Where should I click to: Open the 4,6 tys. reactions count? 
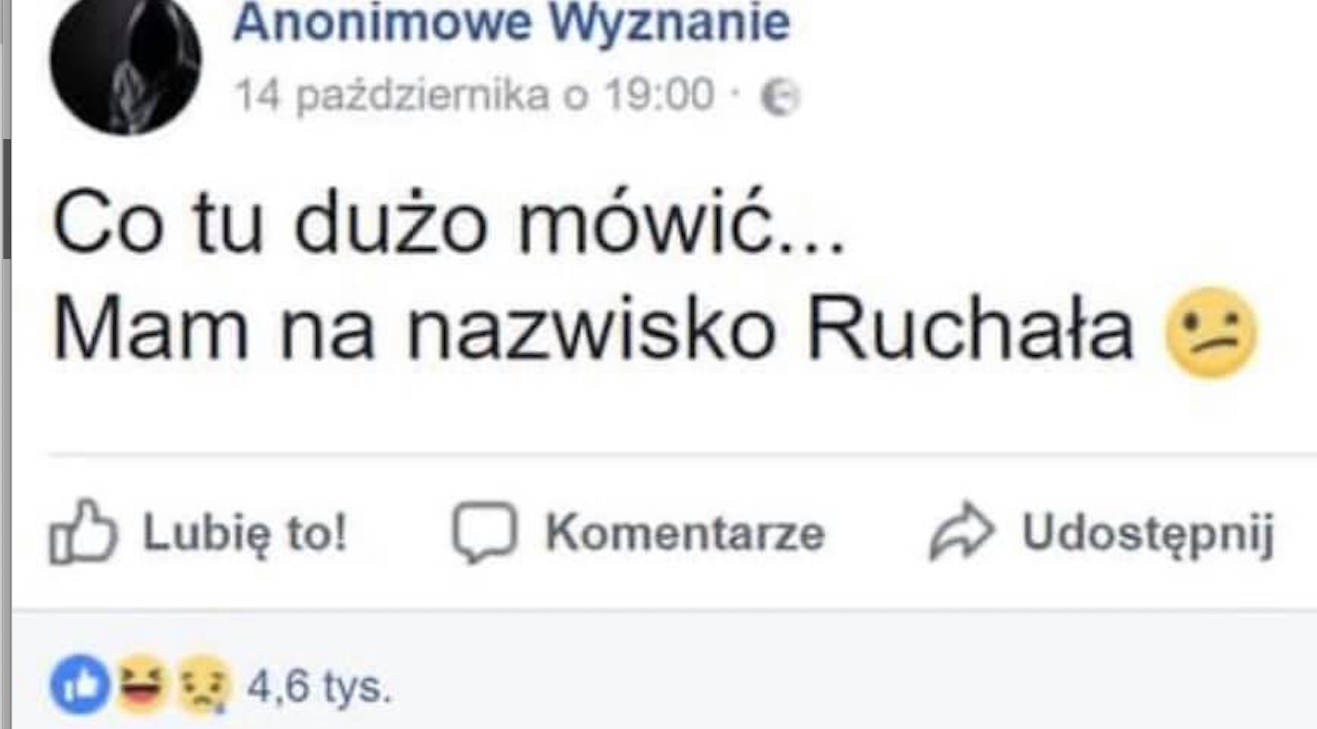317,688
